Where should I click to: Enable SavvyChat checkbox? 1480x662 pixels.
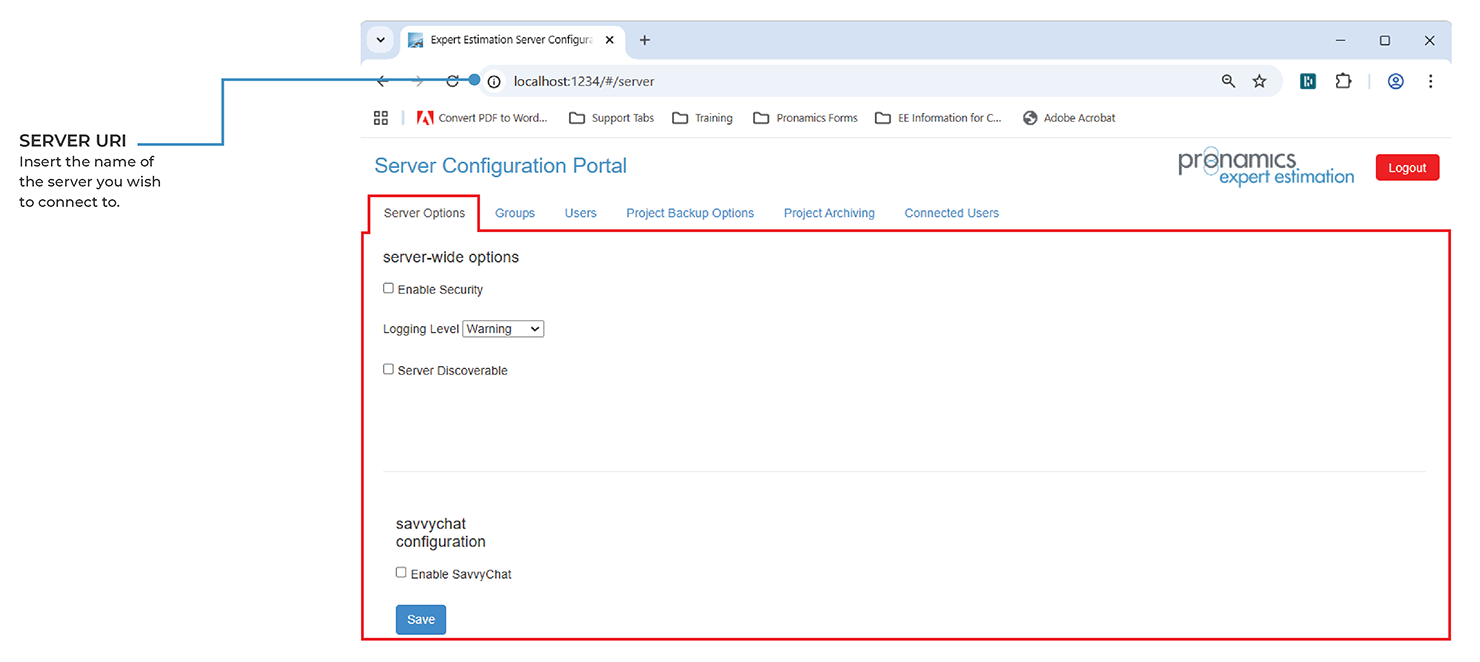401,573
